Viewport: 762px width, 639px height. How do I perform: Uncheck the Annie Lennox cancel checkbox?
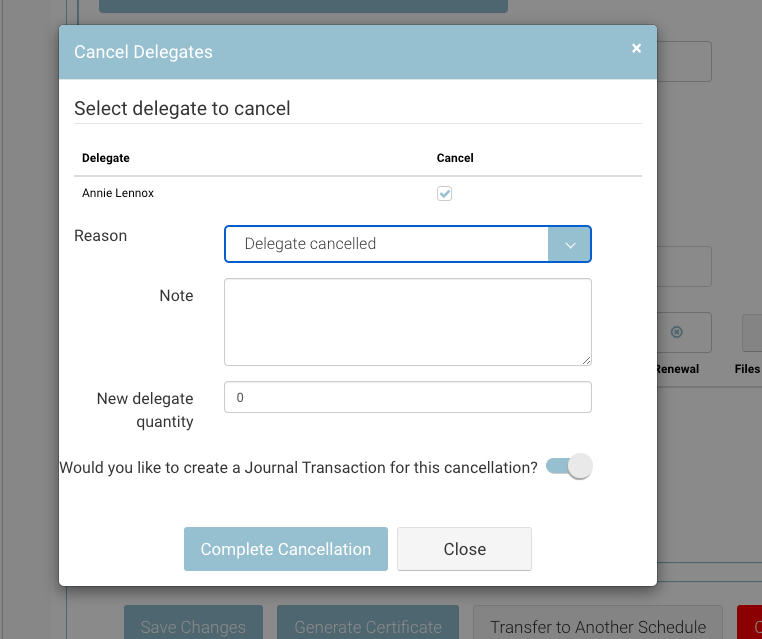point(444,193)
